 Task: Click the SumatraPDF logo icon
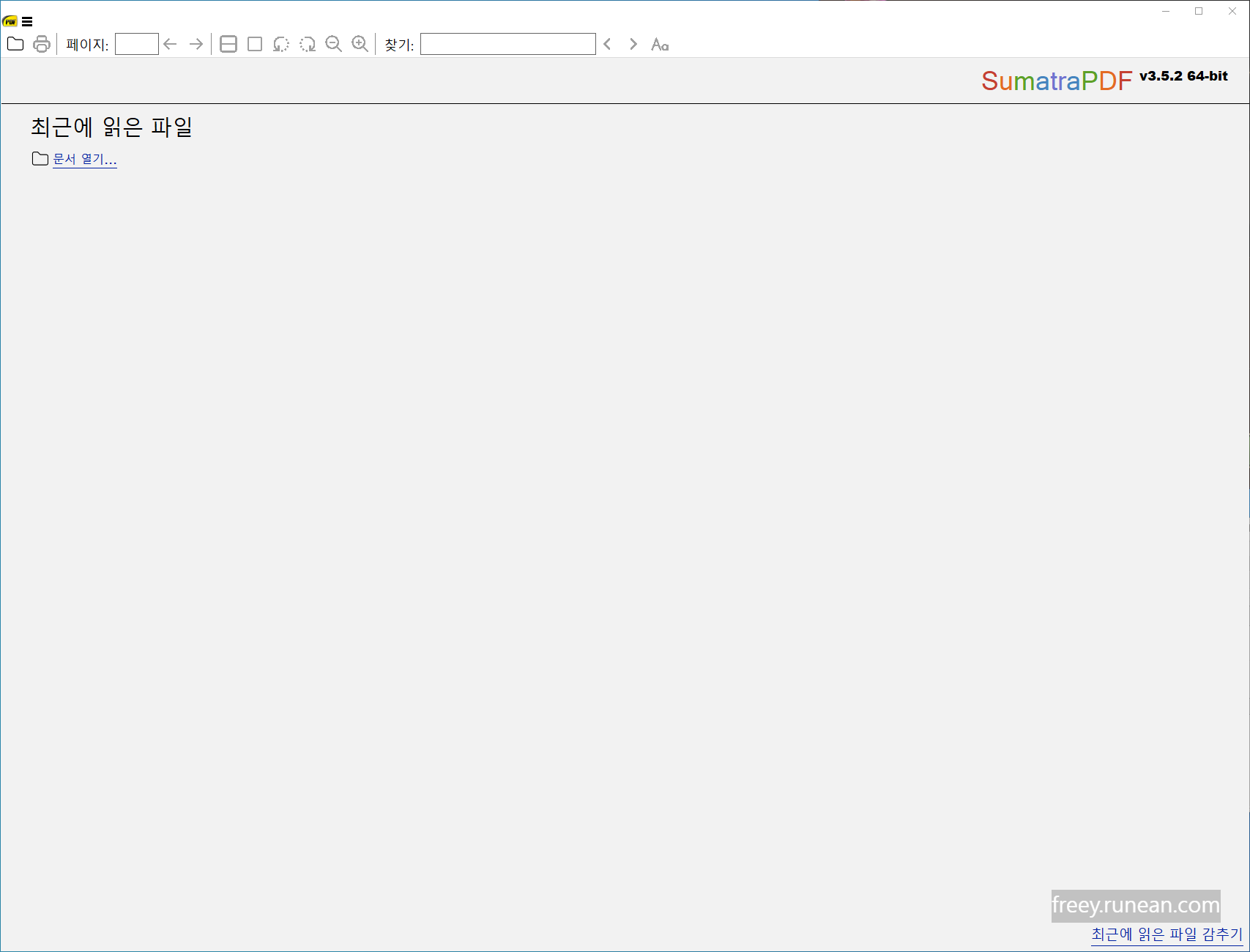point(10,22)
